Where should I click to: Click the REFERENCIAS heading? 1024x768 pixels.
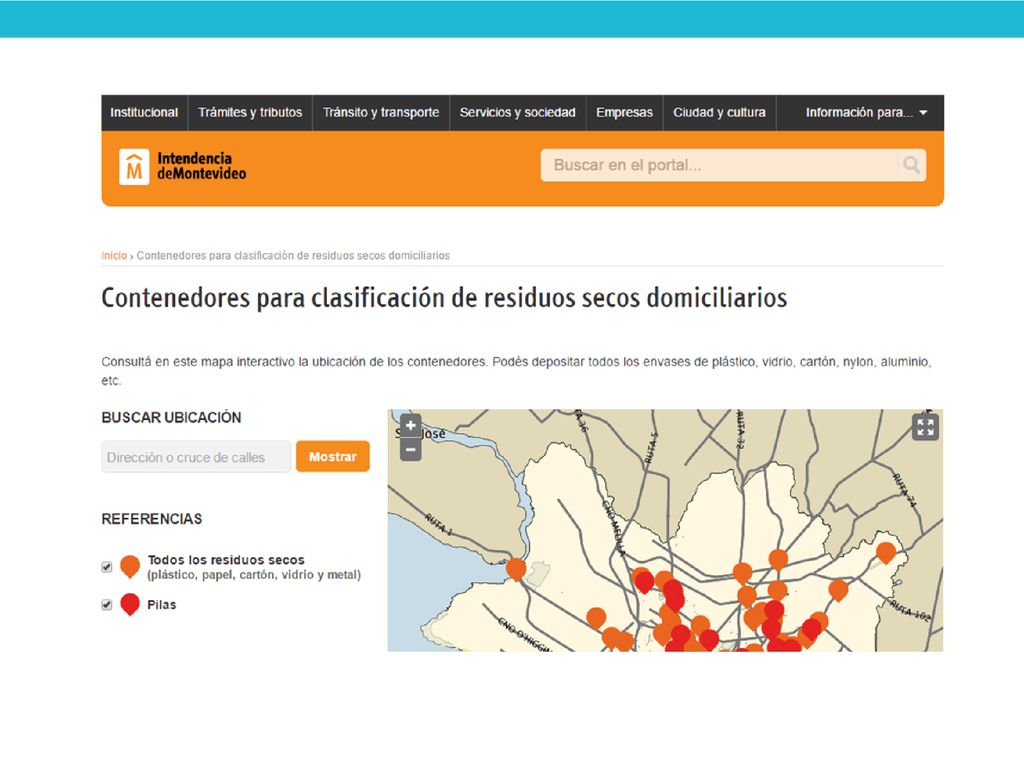152,519
